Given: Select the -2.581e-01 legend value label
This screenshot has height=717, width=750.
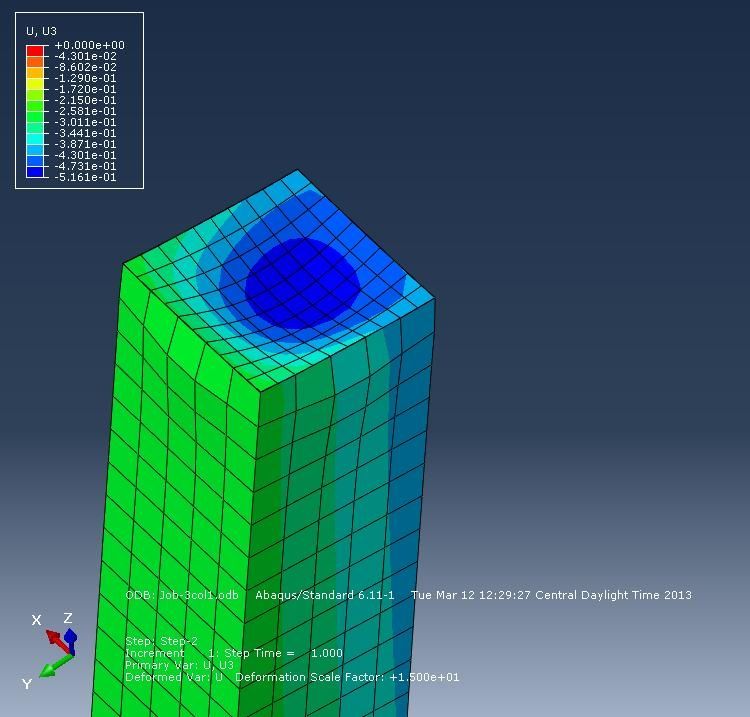Looking at the screenshot, I should [x=85, y=111].
